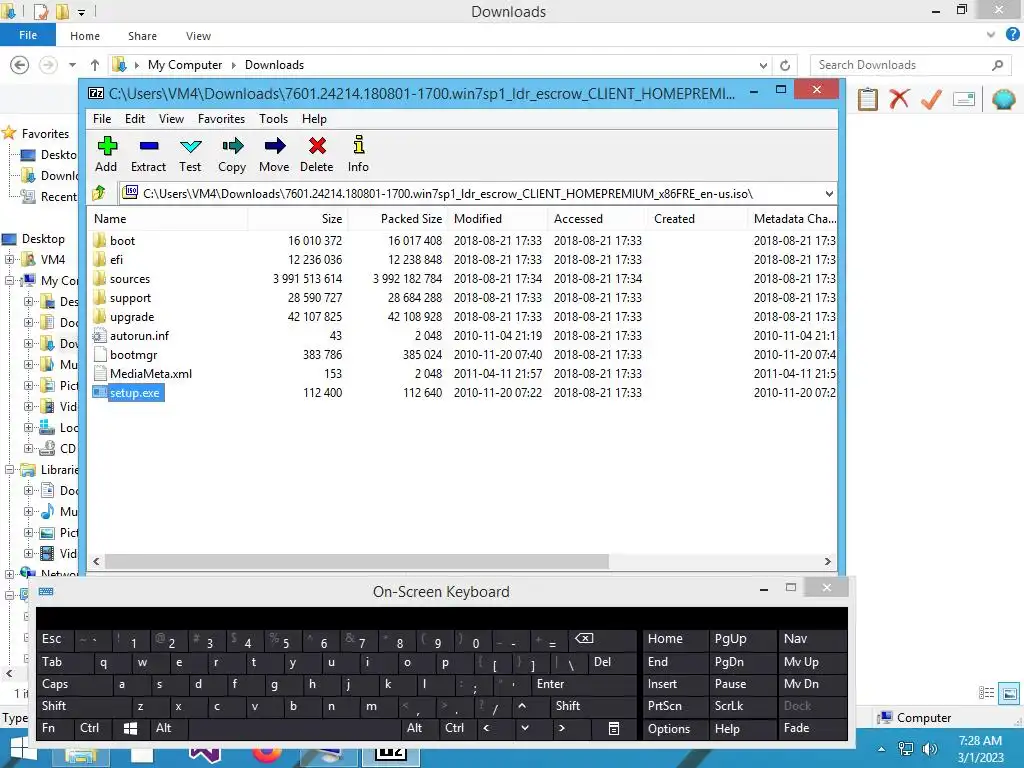Image resolution: width=1024 pixels, height=768 pixels.
Task: Open Explorer View ribbon tab
Action: point(198,36)
